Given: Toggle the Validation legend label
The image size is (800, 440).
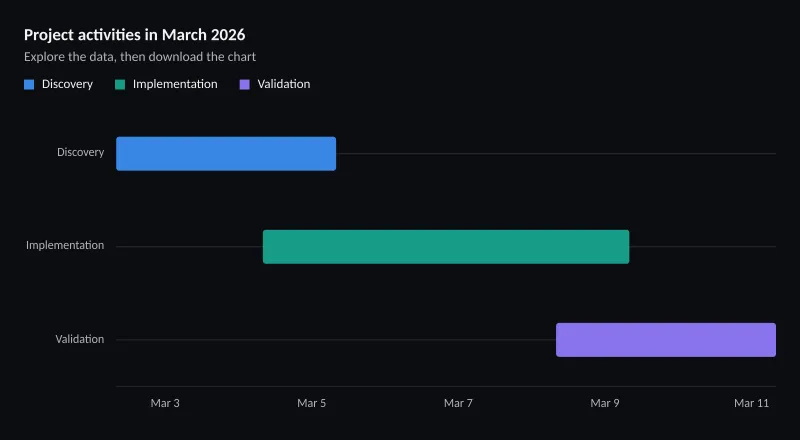Looking at the screenshot, I should coord(284,84).
